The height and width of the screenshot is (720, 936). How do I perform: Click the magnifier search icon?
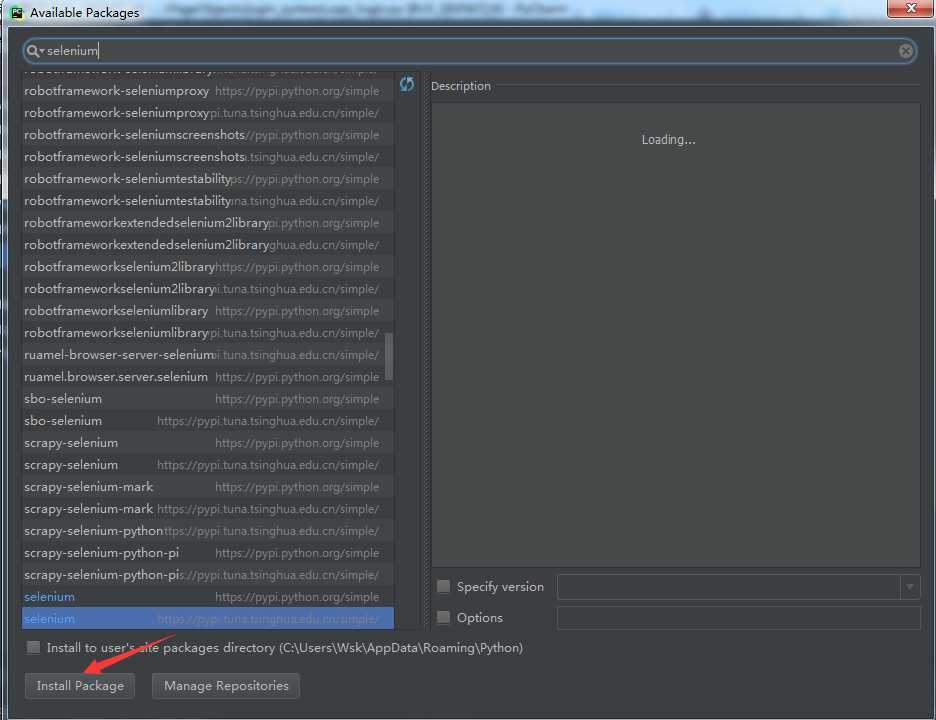pos(32,51)
